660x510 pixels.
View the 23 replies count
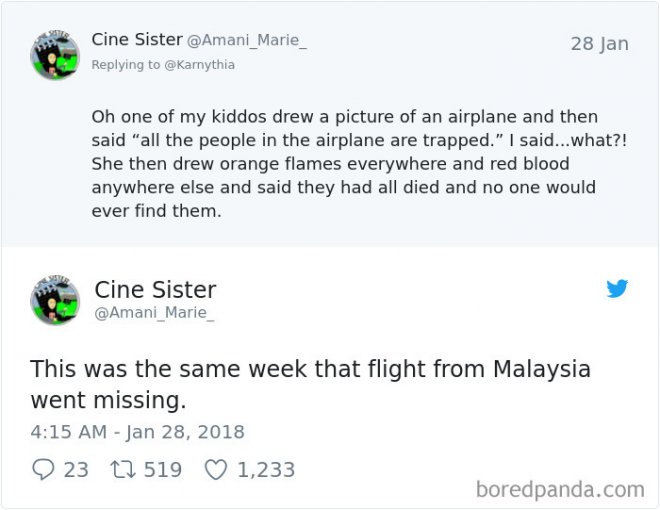pos(76,469)
